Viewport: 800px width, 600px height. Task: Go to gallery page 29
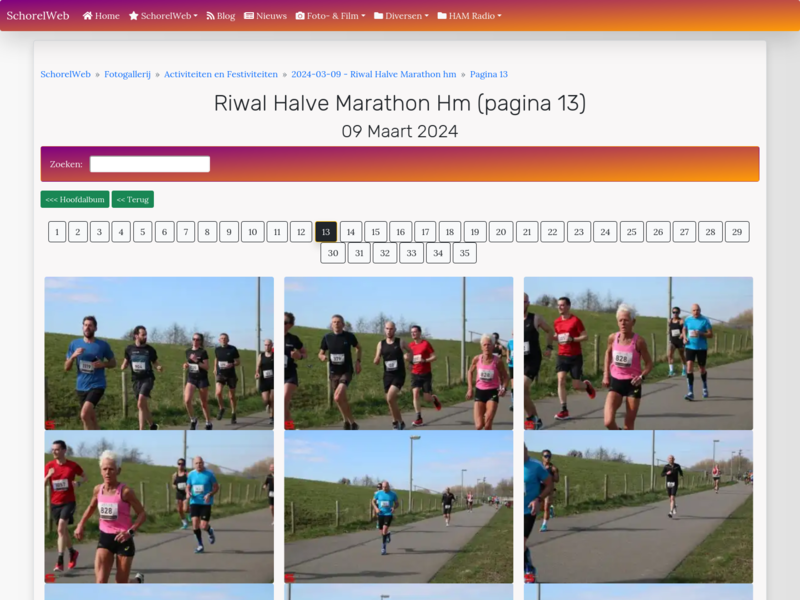tap(737, 232)
